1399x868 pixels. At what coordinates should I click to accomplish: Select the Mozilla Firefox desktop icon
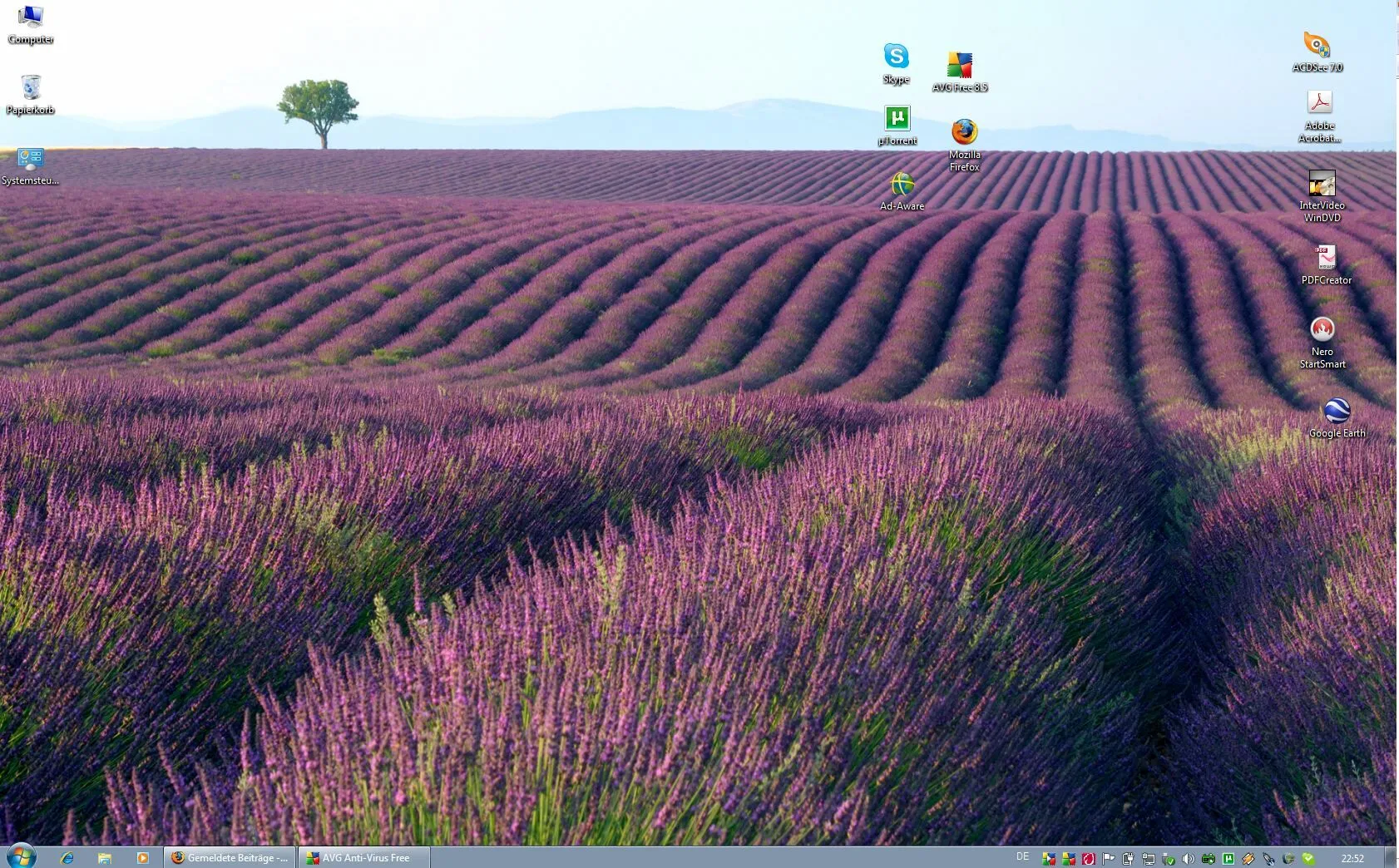pyautogui.click(x=964, y=132)
